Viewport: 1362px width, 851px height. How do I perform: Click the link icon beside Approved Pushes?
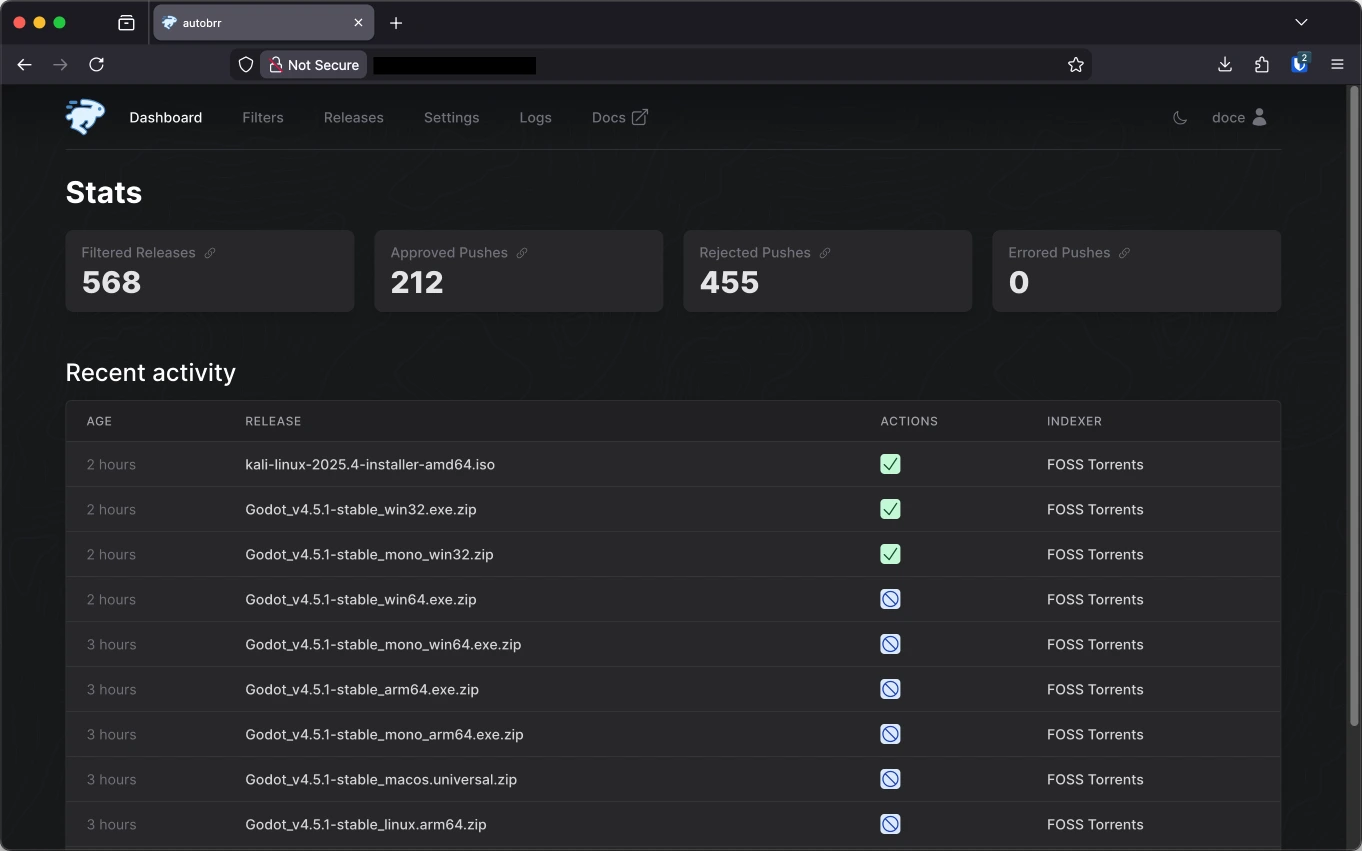522,253
